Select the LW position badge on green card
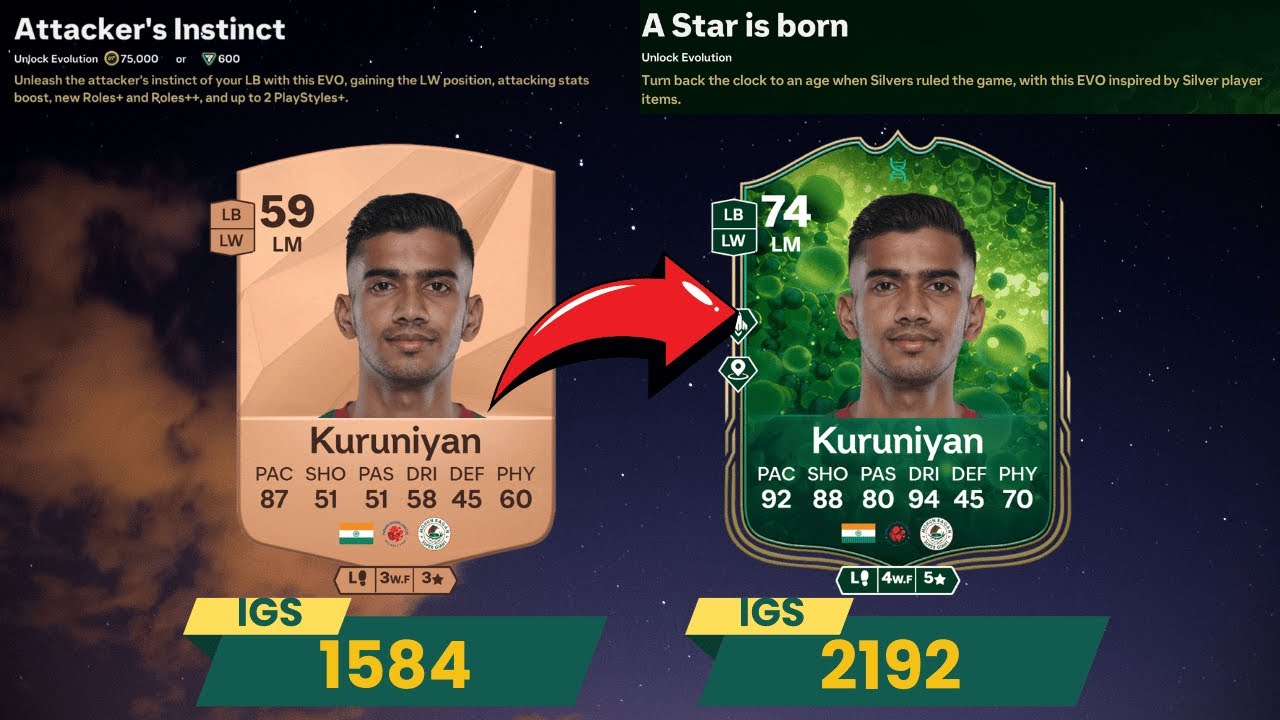The width and height of the screenshot is (1280, 720). pyautogui.click(x=733, y=241)
